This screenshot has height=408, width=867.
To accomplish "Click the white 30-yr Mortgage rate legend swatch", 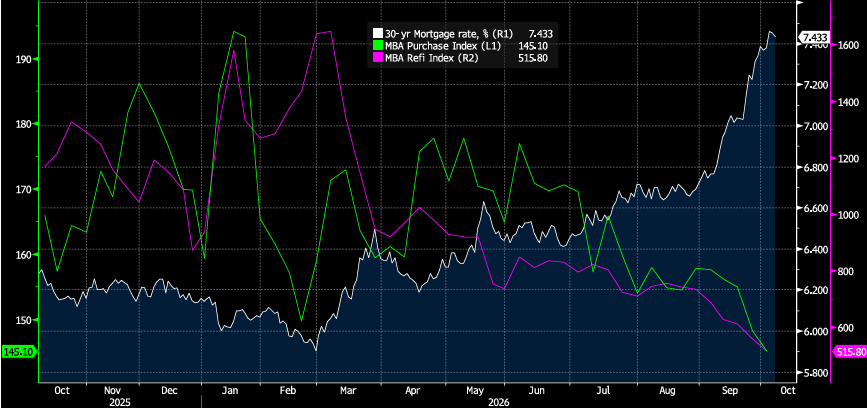I will point(378,34).
